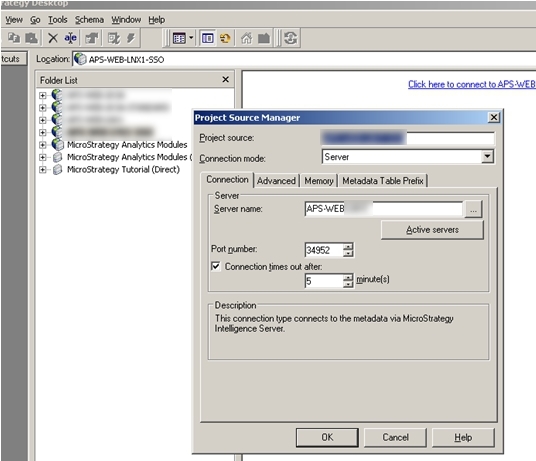The height and width of the screenshot is (461, 536).
Task: Open the Go menu
Action: point(35,20)
